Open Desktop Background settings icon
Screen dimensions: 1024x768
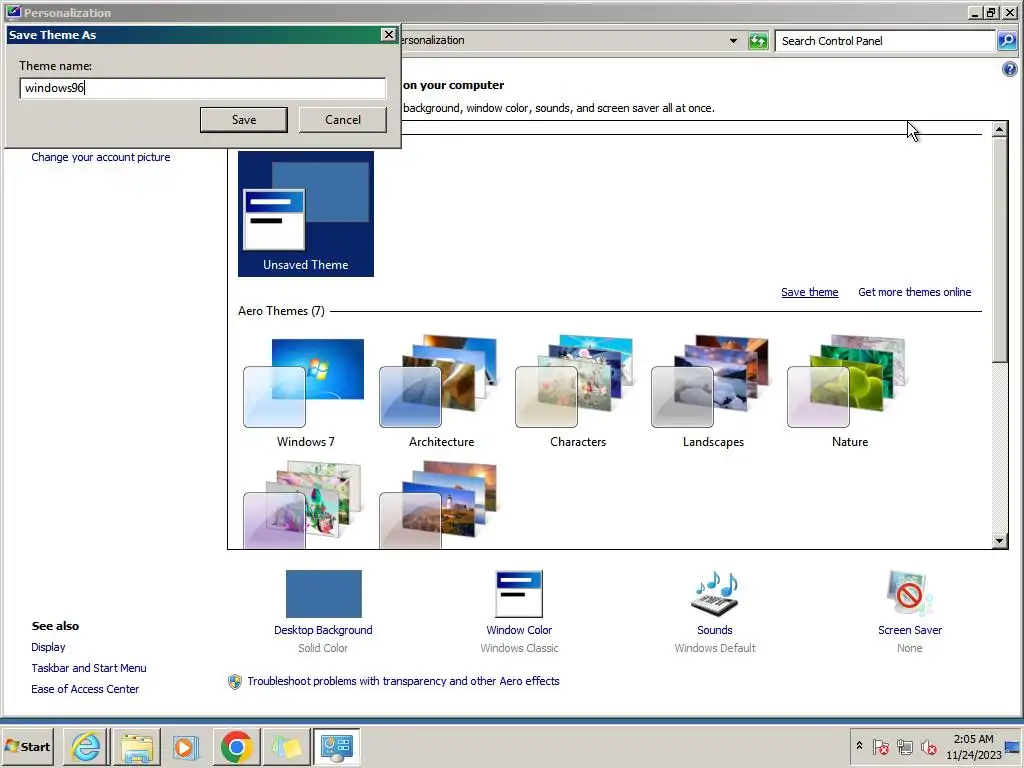click(323, 594)
